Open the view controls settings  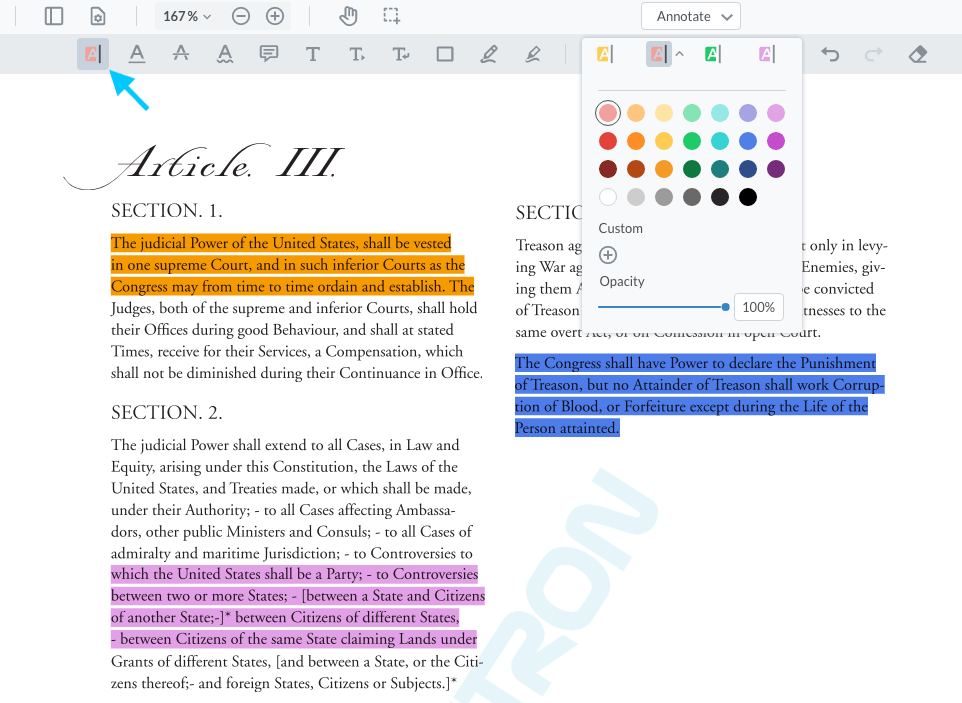coord(98,16)
